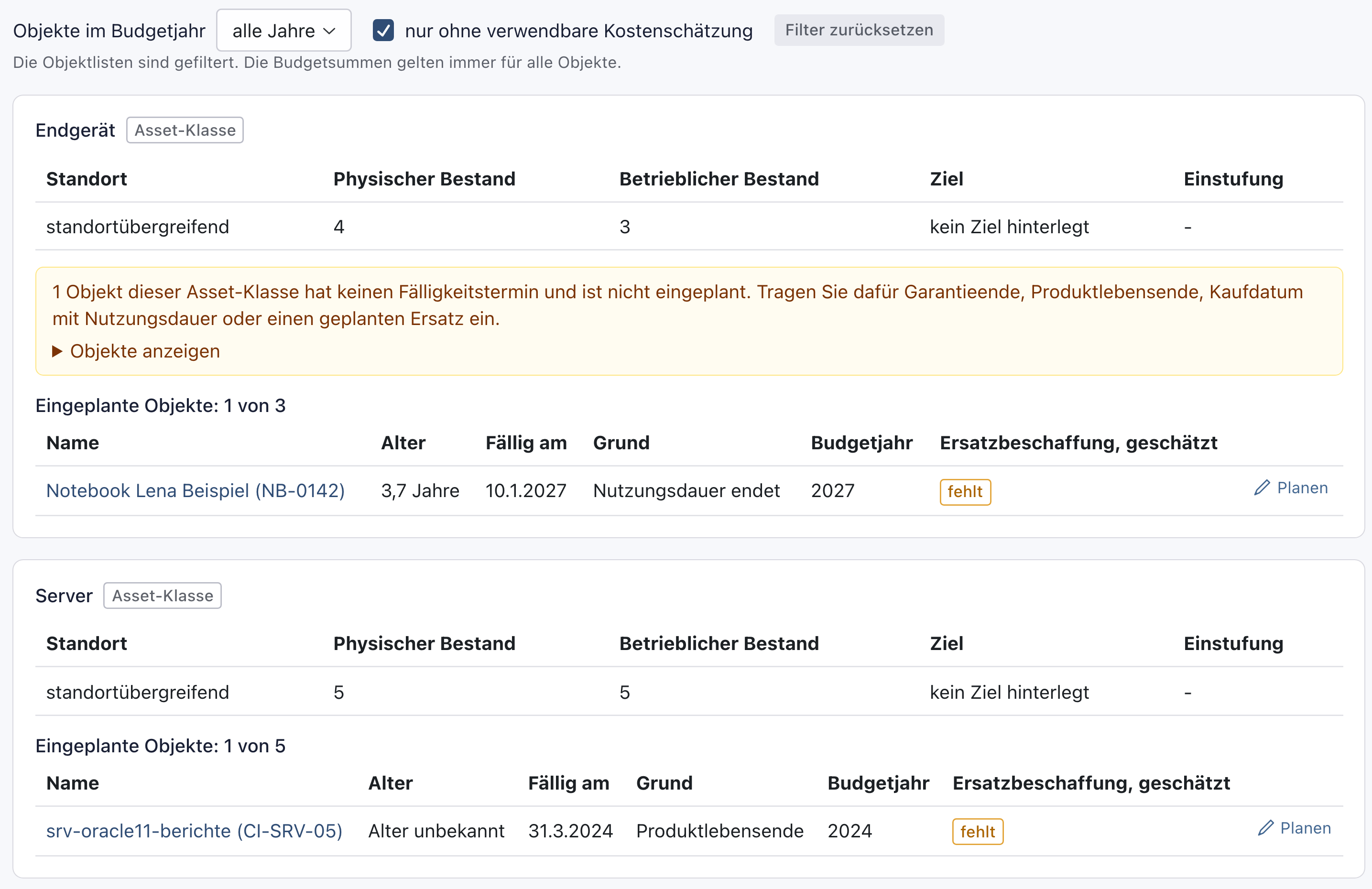Click 'Asset-Klasse' tag next to Endgerät
This screenshot has height=889, width=1372.
pos(185,130)
